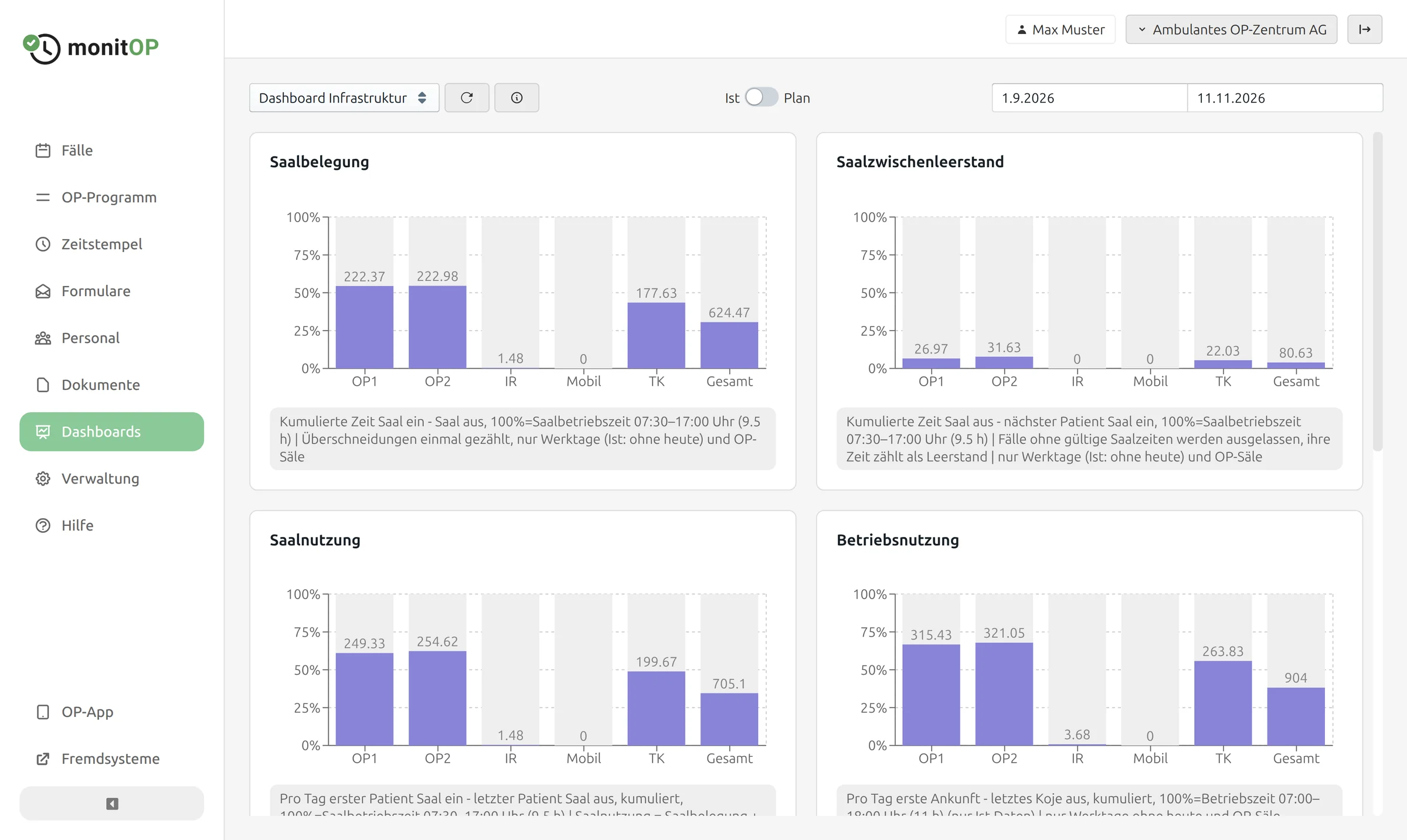Click the info icon button
The image size is (1407, 840).
pos(516,98)
